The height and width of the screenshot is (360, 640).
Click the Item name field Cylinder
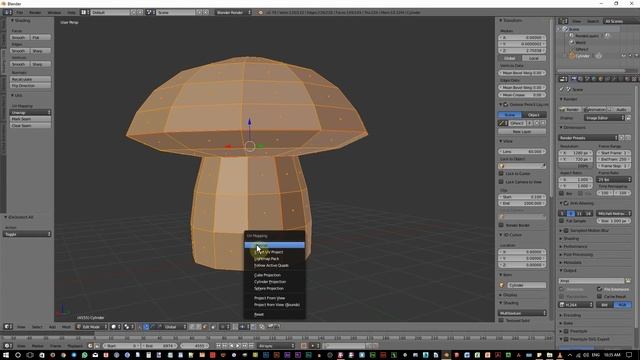tap(526, 285)
